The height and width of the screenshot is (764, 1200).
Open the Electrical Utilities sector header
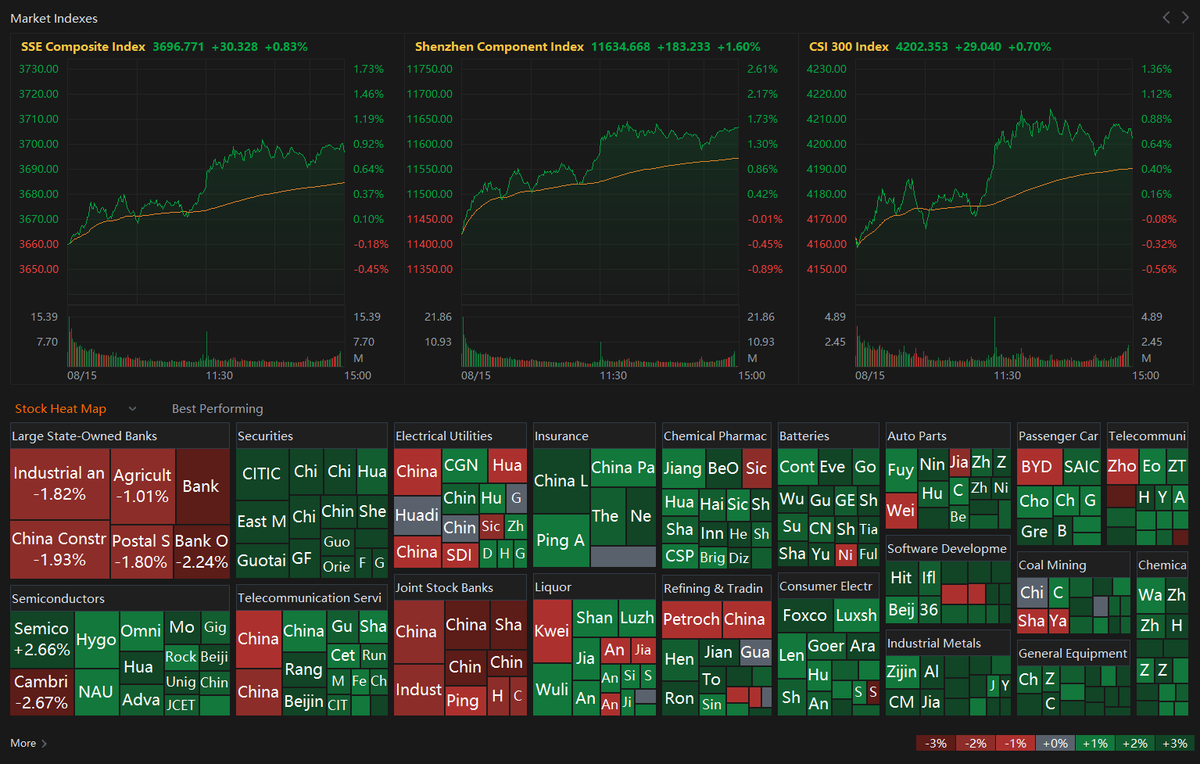pyautogui.click(x=460, y=436)
